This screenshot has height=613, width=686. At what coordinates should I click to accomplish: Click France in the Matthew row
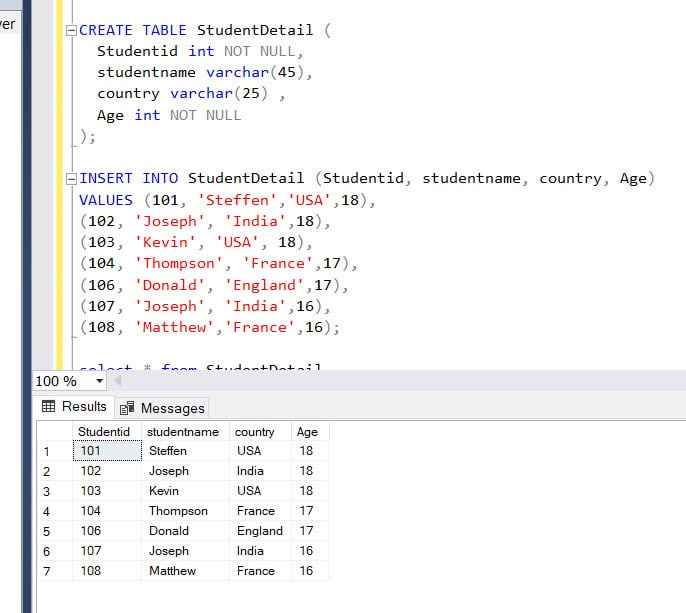point(260,571)
